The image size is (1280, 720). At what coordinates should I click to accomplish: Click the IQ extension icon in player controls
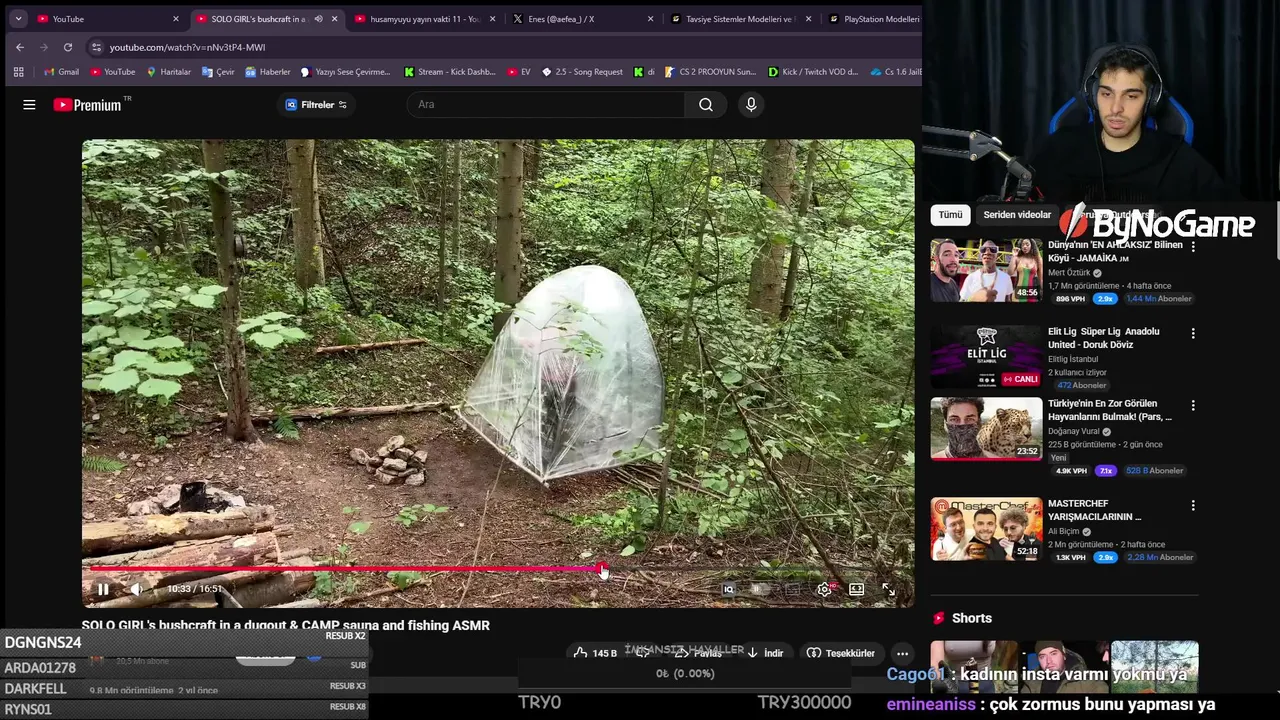pyautogui.click(x=728, y=589)
